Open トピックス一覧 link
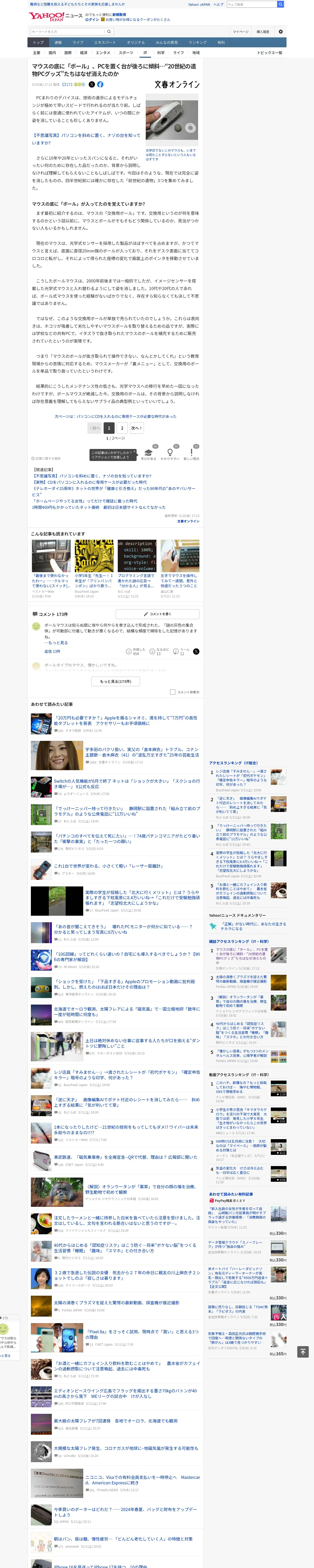314x1568 pixels. tap(270, 53)
